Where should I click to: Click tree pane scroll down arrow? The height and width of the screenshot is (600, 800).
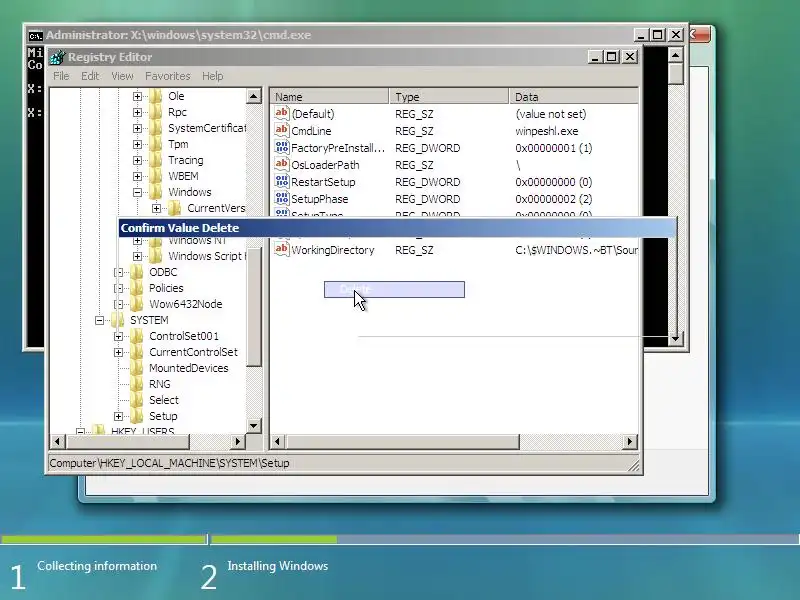254,426
